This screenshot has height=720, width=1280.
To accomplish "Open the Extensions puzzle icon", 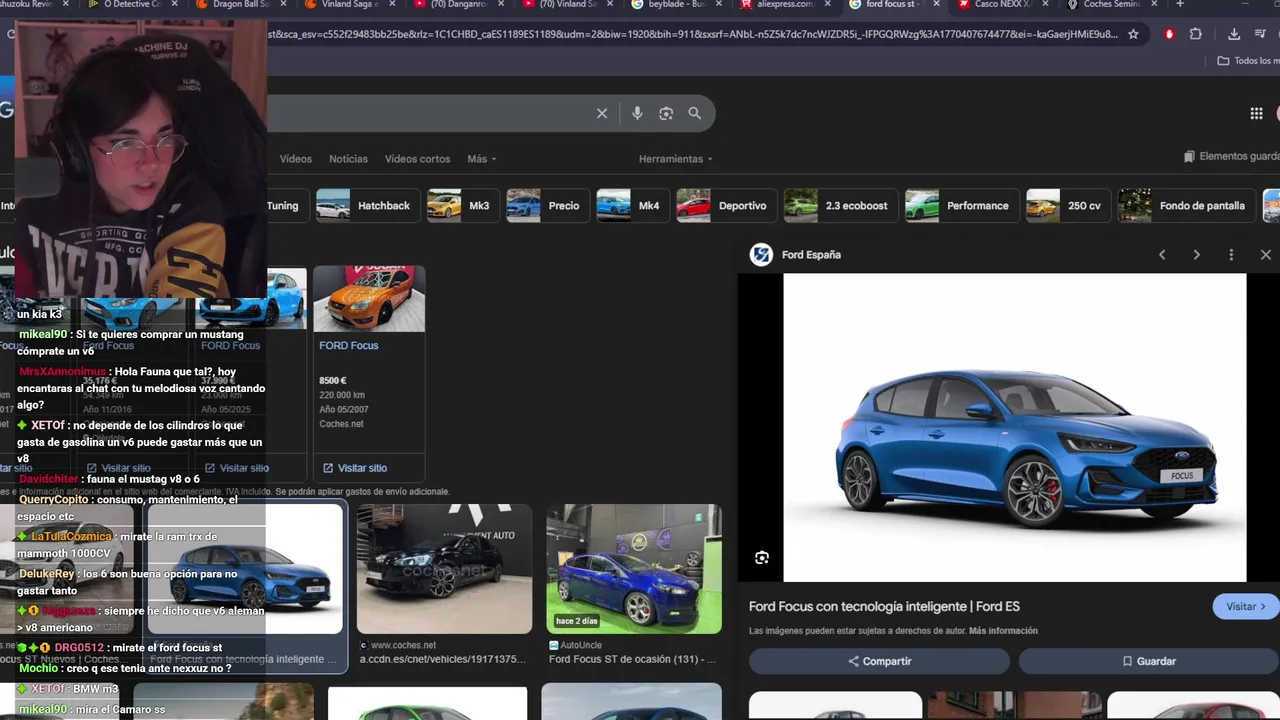I will (1195, 34).
